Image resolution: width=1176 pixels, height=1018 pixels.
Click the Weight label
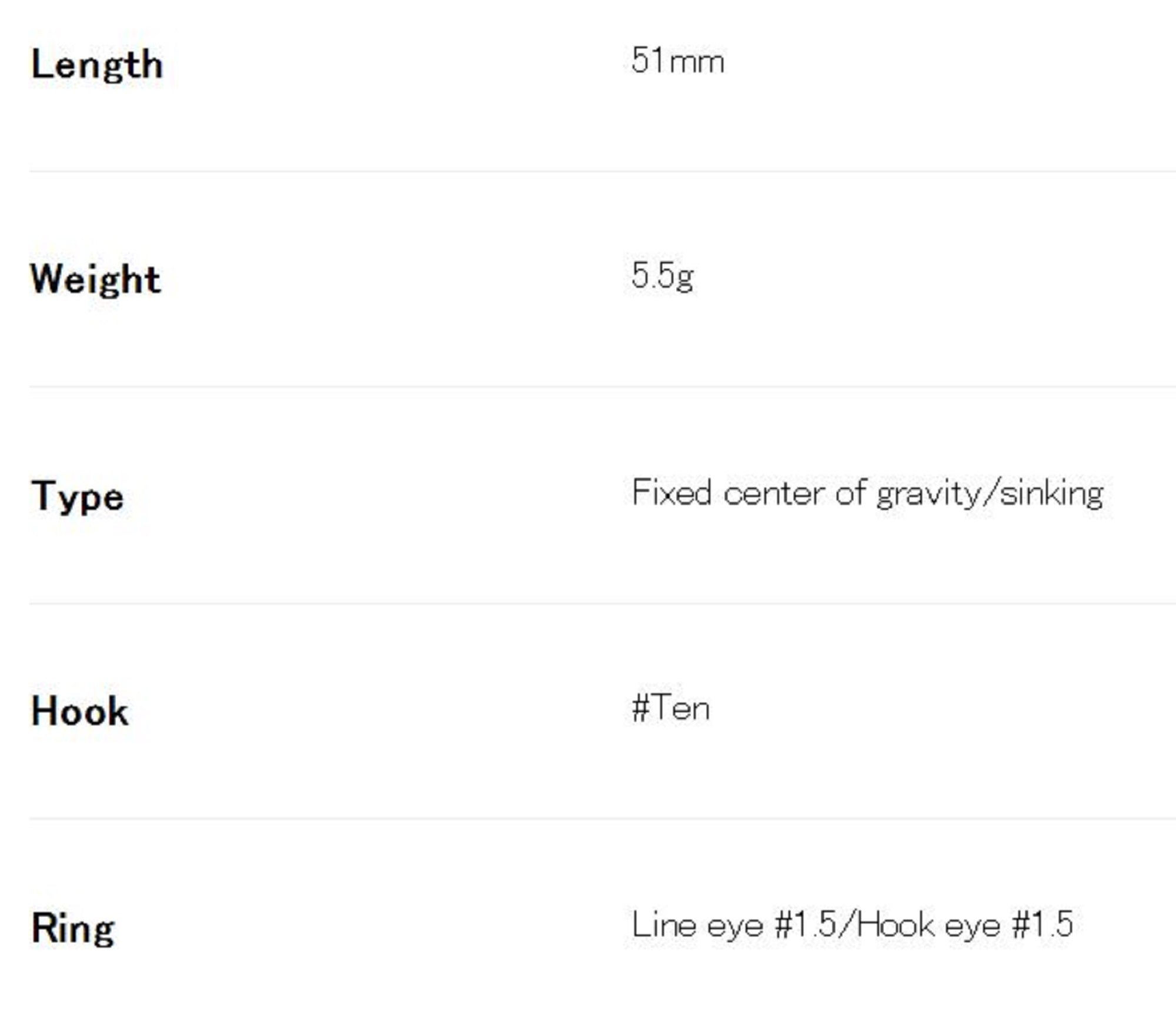(x=95, y=279)
